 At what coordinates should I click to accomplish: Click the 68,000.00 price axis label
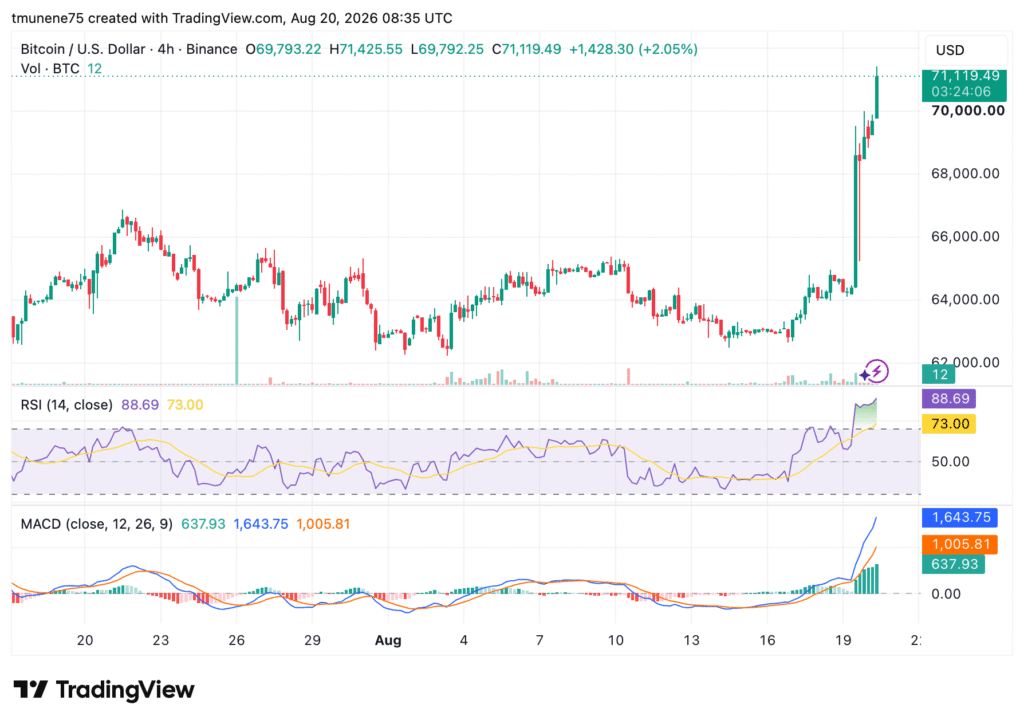[x=965, y=174]
